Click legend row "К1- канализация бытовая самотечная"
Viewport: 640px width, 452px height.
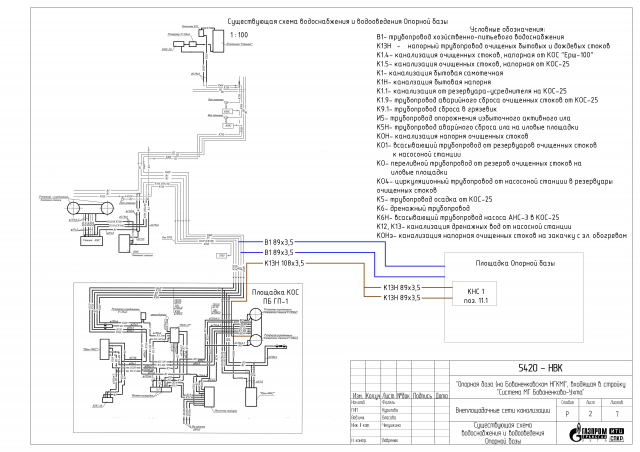(x=440, y=73)
